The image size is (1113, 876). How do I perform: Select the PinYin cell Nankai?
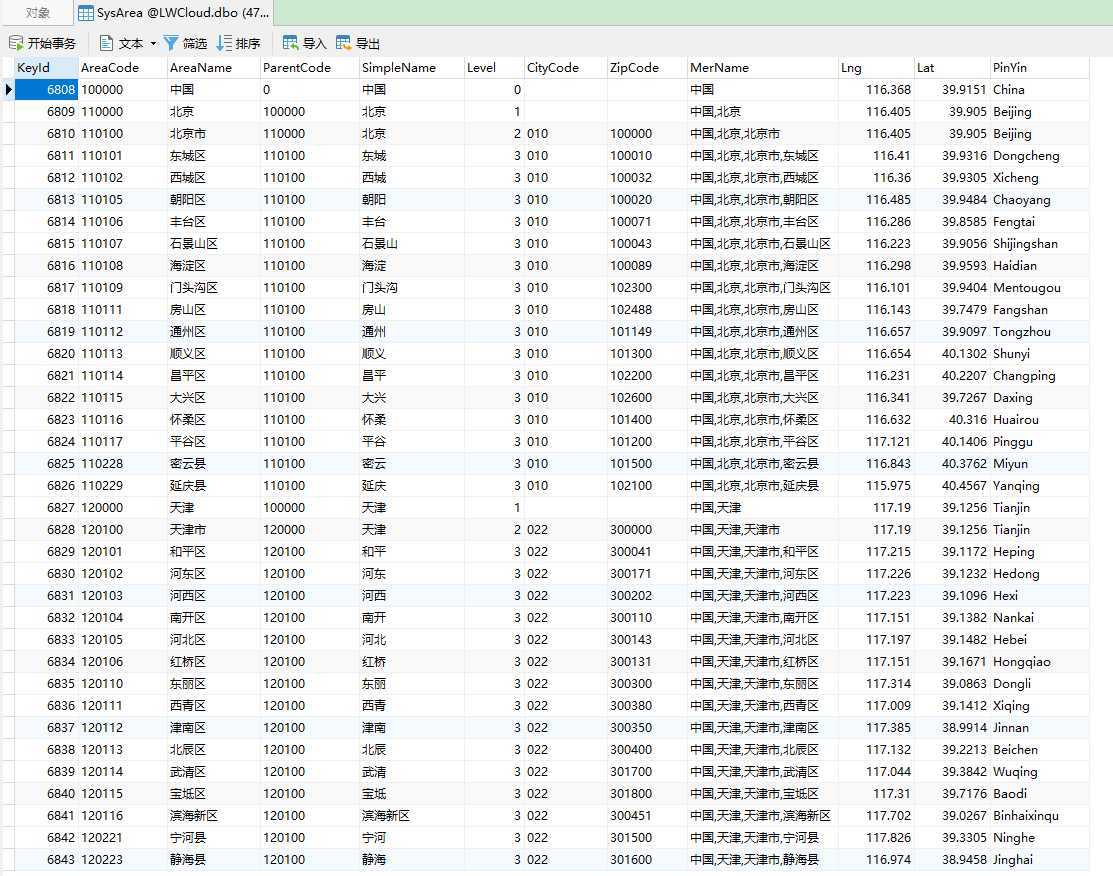click(1039, 618)
